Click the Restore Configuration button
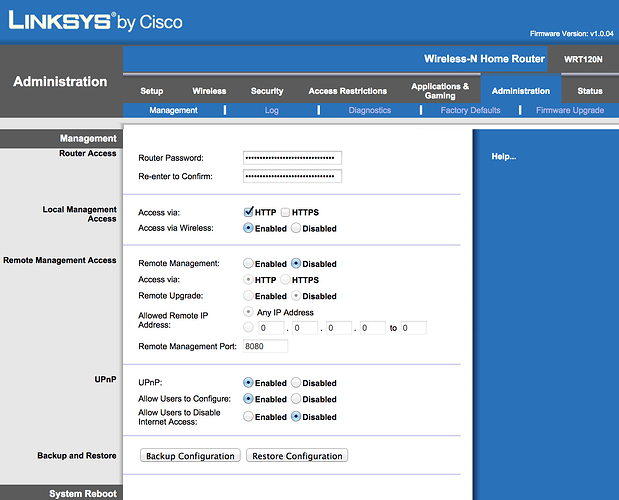Image resolution: width=619 pixels, height=500 pixels. tap(297, 456)
